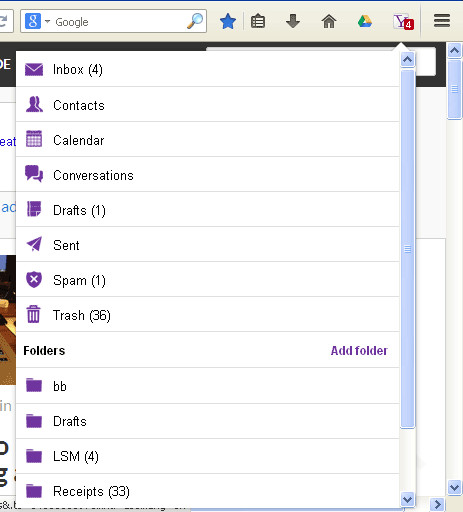This screenshot has height=512, width=463.
Task: Open Trash (36) menu entry
Action: click(208, 314)
